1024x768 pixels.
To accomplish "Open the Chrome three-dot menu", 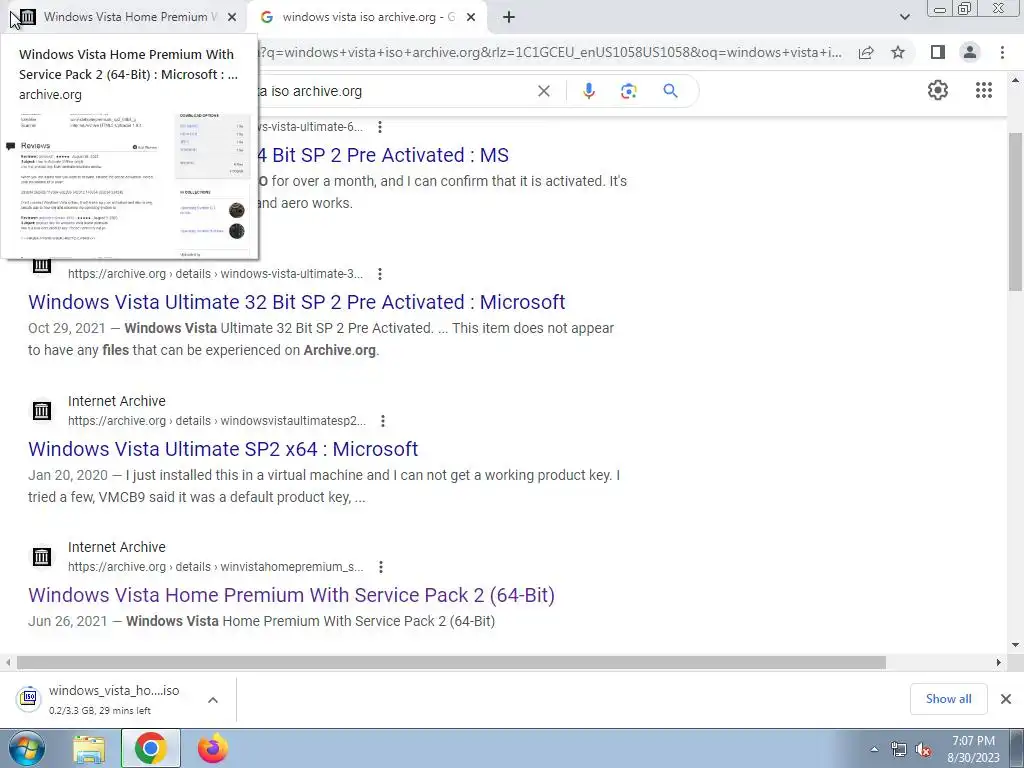I will pyautogui.click(x=1002, y=52).
